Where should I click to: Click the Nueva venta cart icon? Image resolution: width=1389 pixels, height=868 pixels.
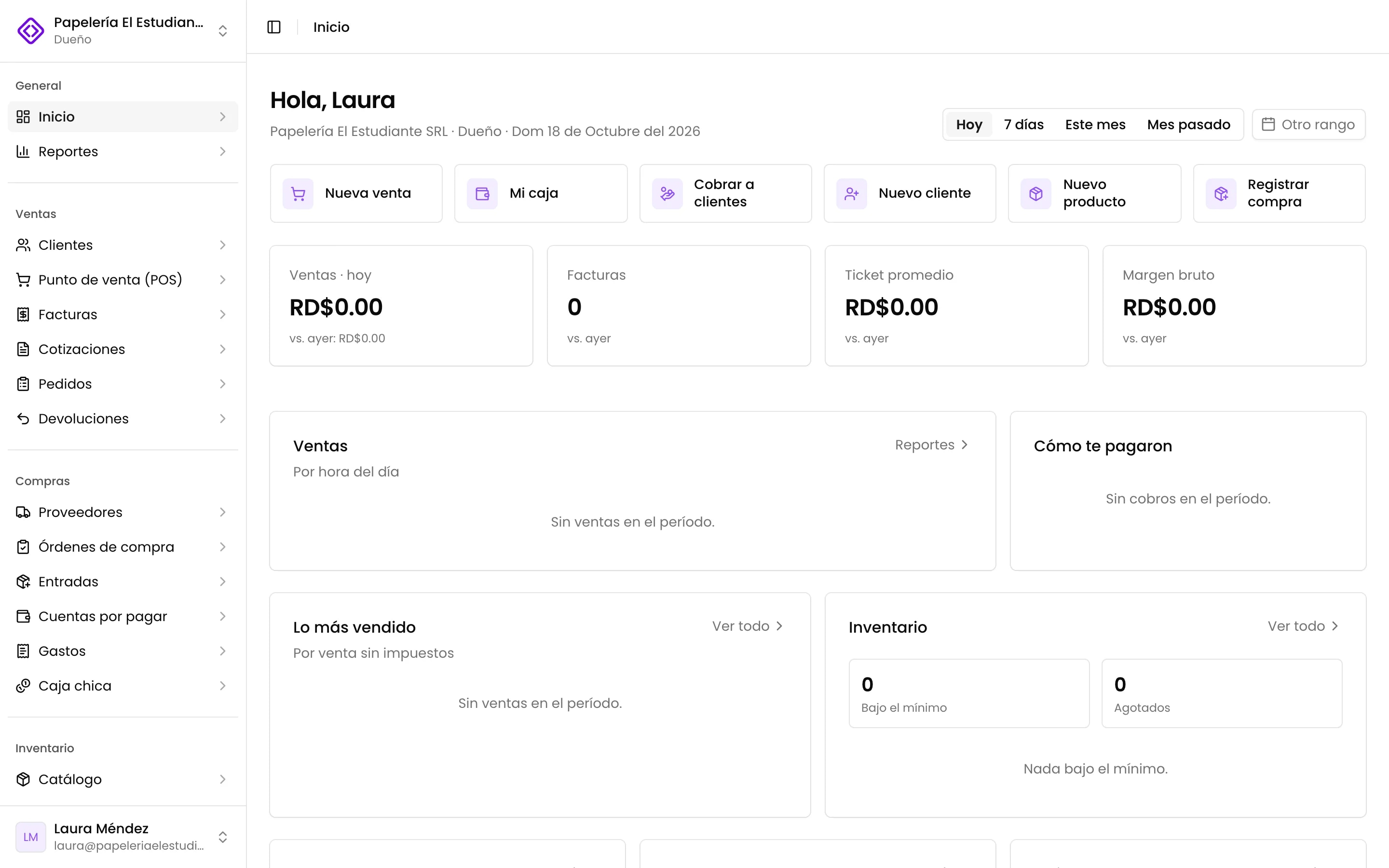[x=298, y=193]
